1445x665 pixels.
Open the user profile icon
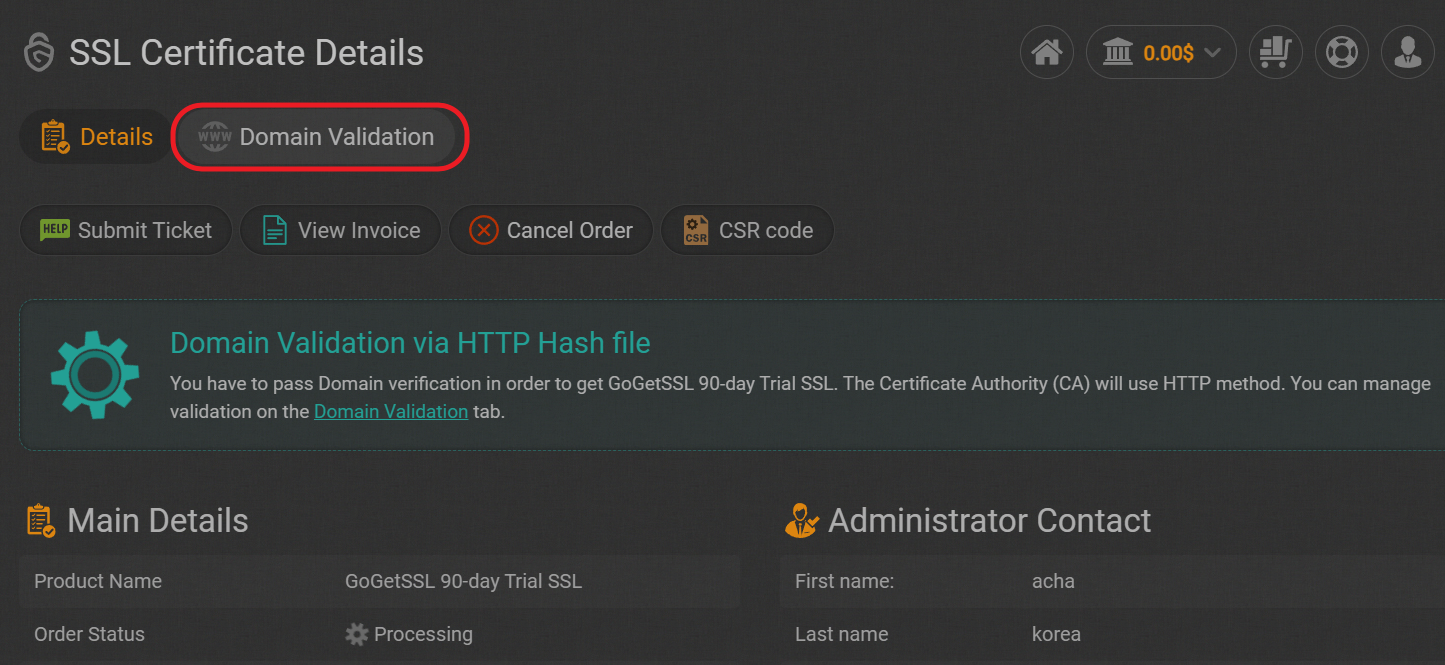pyautogui.click(x=1407, y=52)
